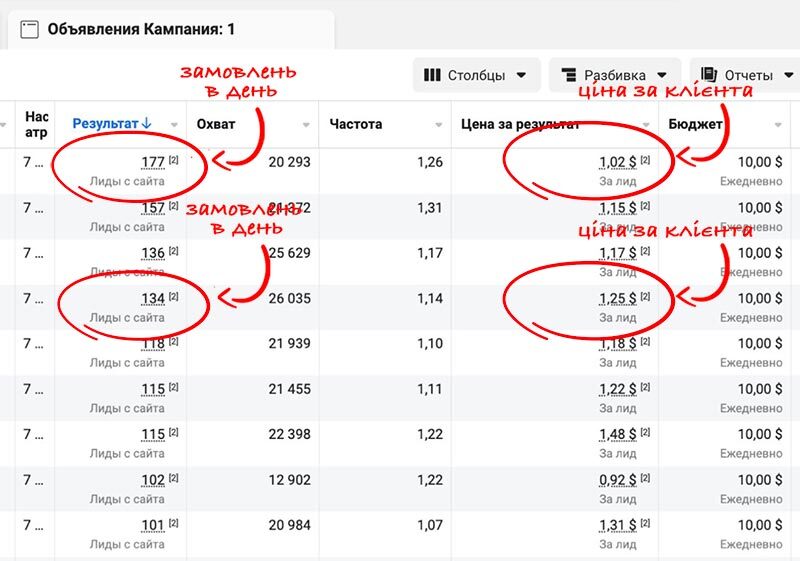Click the sort arrow next to Результат
This screenshot has width=800, height=561.
[x=147, y=124]
